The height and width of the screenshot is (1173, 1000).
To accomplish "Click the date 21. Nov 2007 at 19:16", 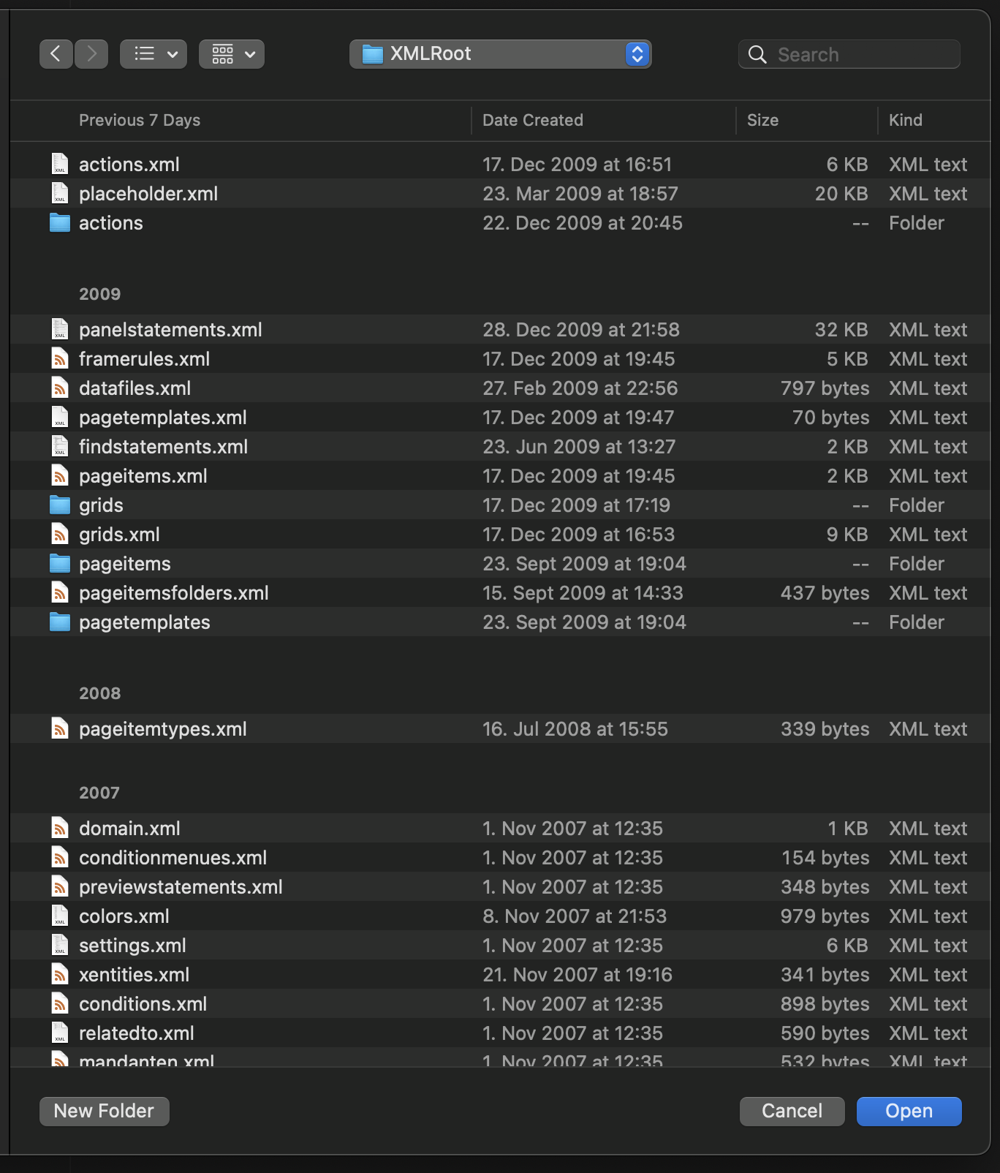I will click(x=577, y=974).
